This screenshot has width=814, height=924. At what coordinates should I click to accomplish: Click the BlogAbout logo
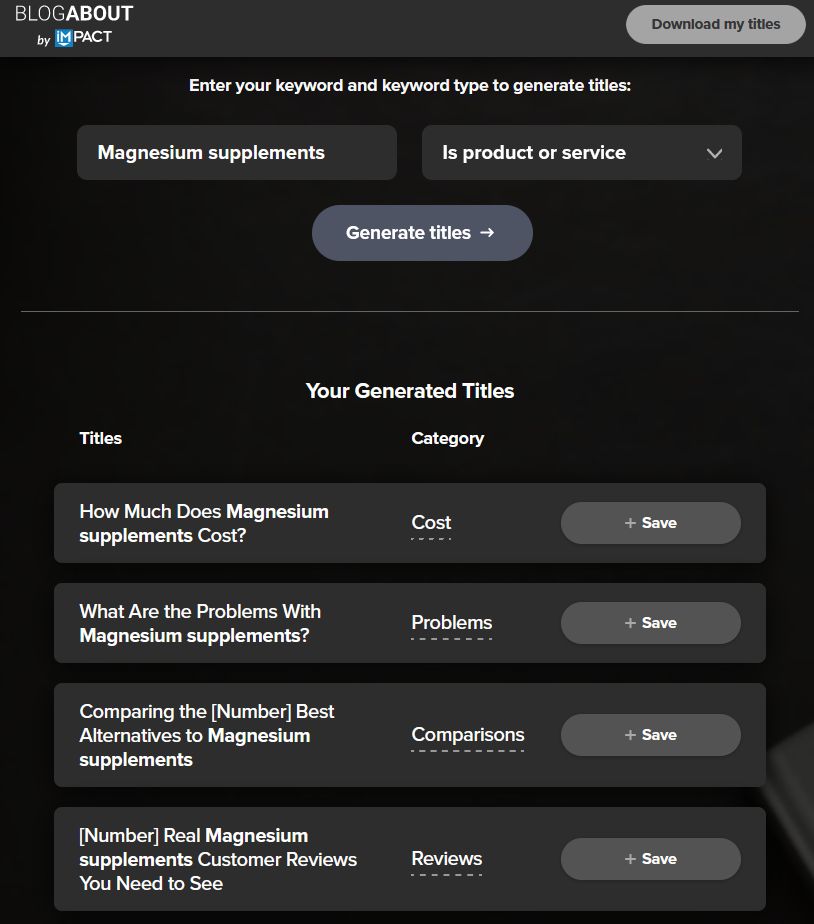[x=74, y=14]
